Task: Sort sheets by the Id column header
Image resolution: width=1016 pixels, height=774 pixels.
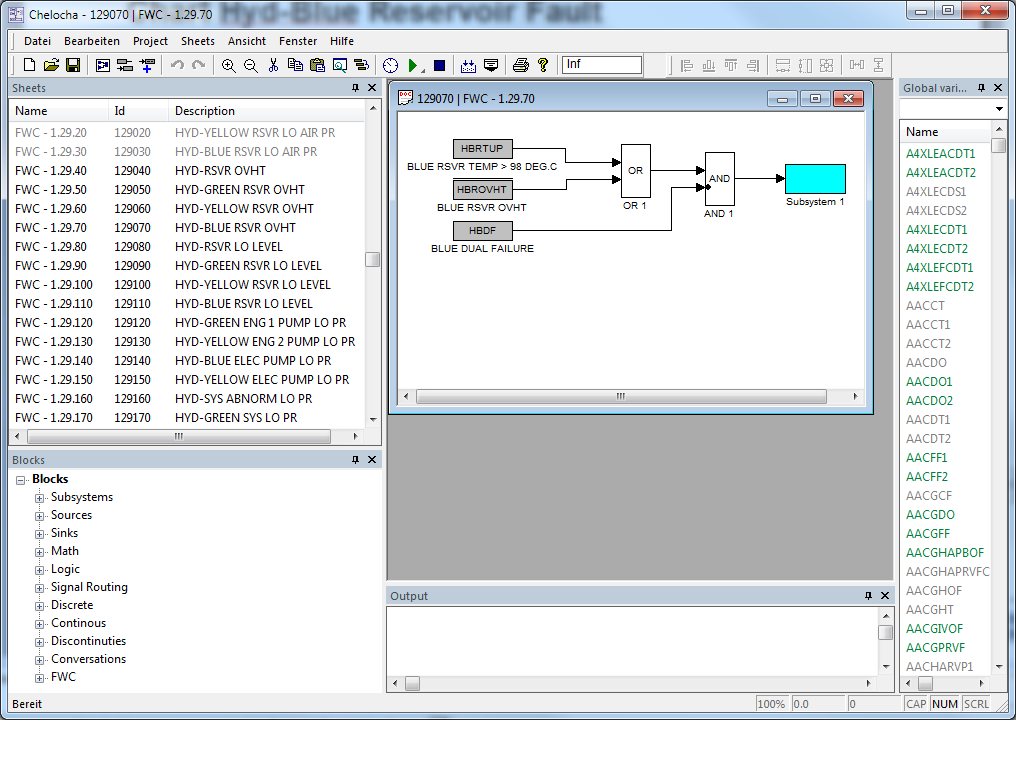Action: click(x=138, y=111)
